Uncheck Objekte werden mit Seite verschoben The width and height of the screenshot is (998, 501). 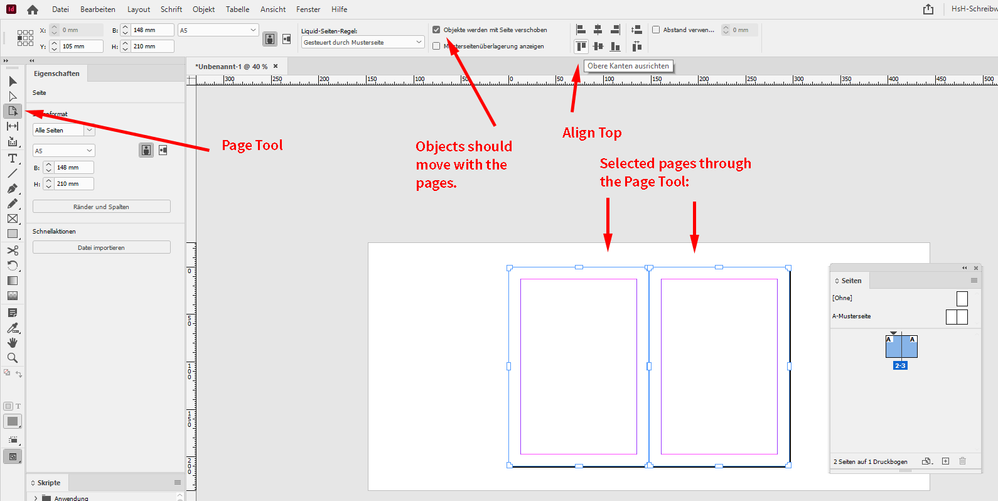(x=436, y=30)
